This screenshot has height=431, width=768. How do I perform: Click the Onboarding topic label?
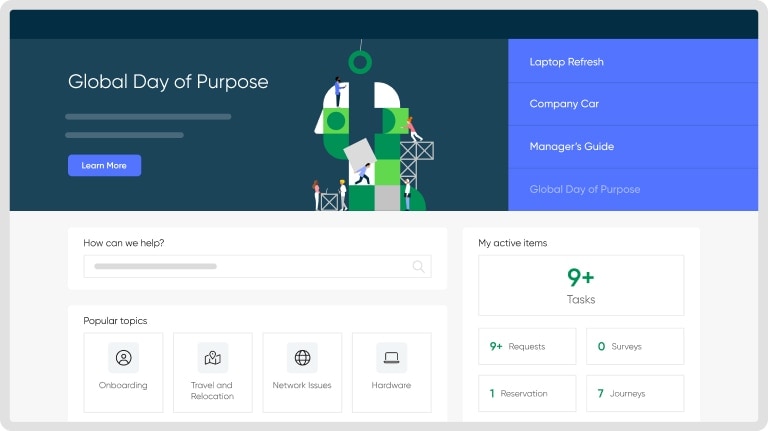[x=123, y=385]
